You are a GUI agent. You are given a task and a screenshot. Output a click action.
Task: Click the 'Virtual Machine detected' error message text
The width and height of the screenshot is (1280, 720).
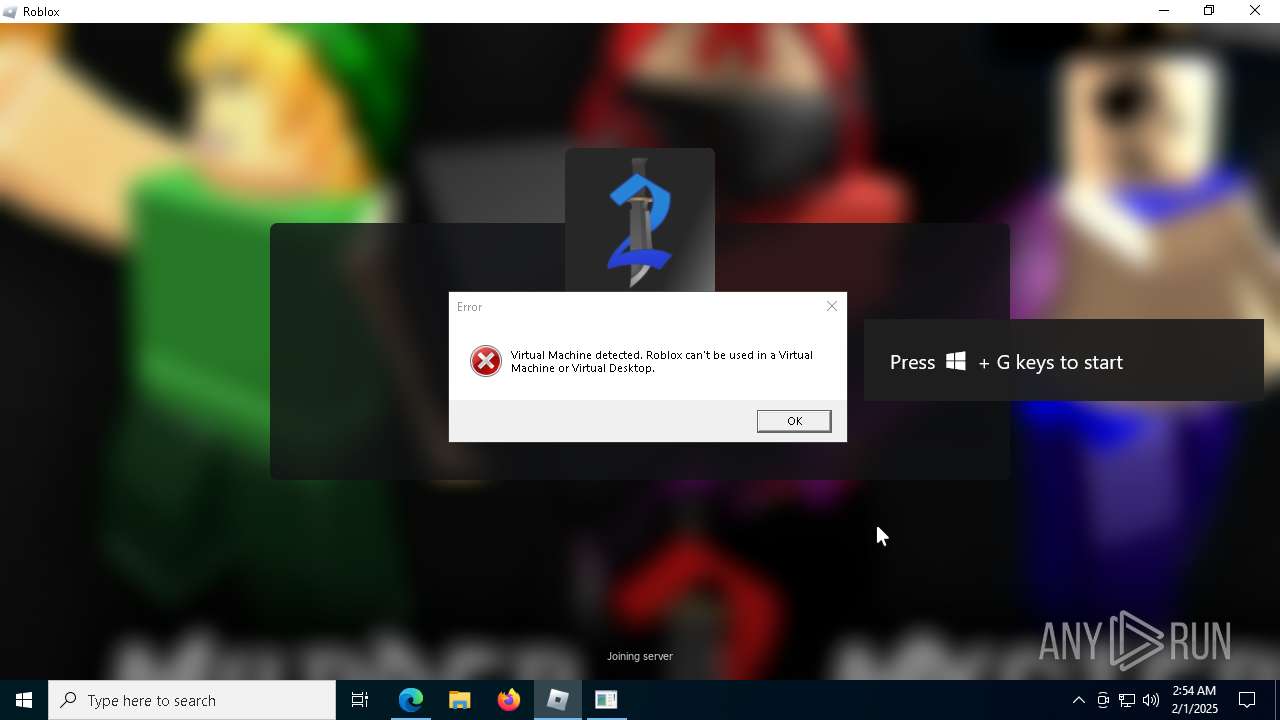coord(662,361)
